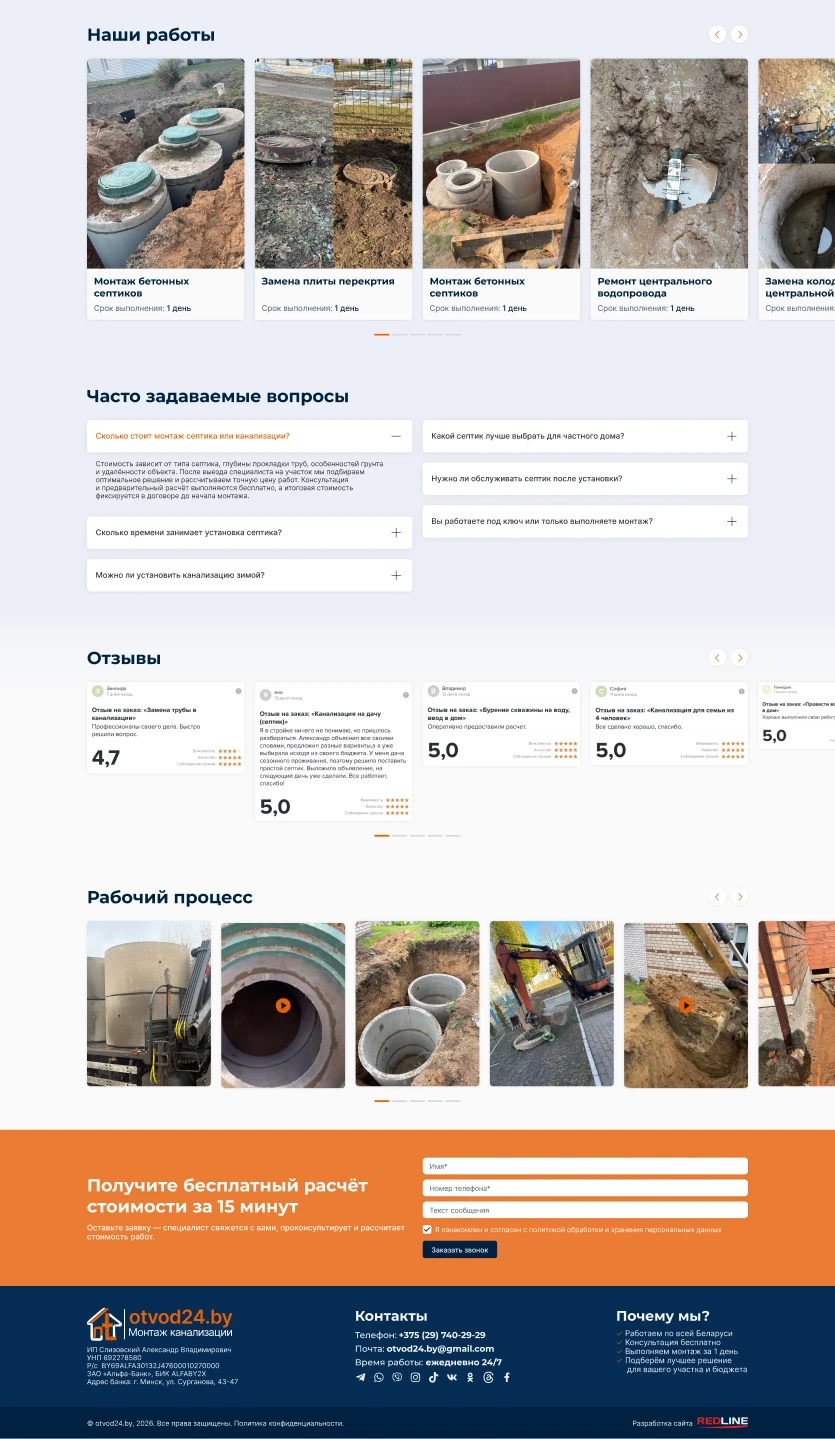Viewport: 835px width, 1439px height.
Task: Click the REDLINE developer logo
Action: click(722, 1422)
